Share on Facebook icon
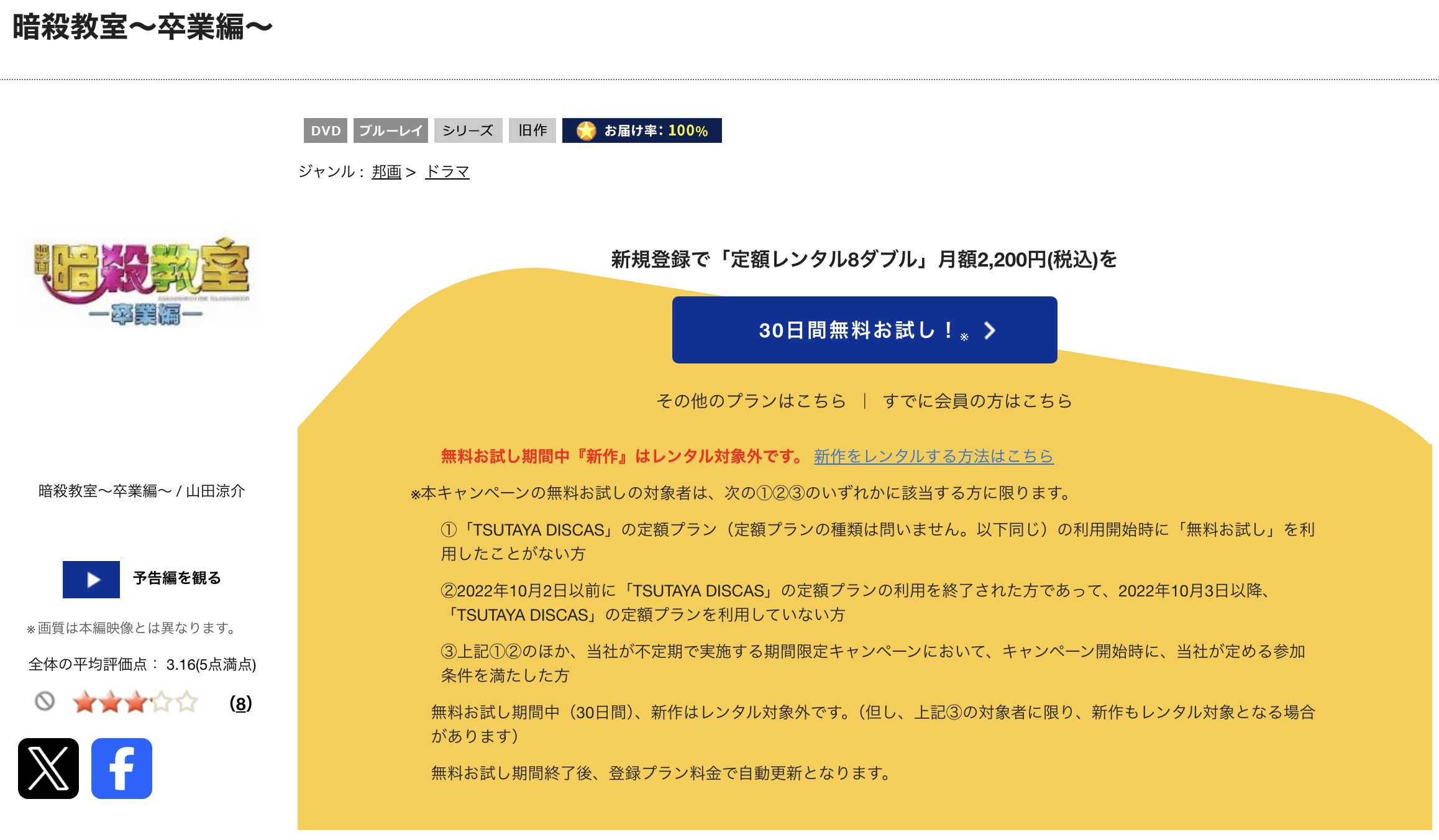The height and width of the screenshot is (840, 1439). tap(122, 769)
